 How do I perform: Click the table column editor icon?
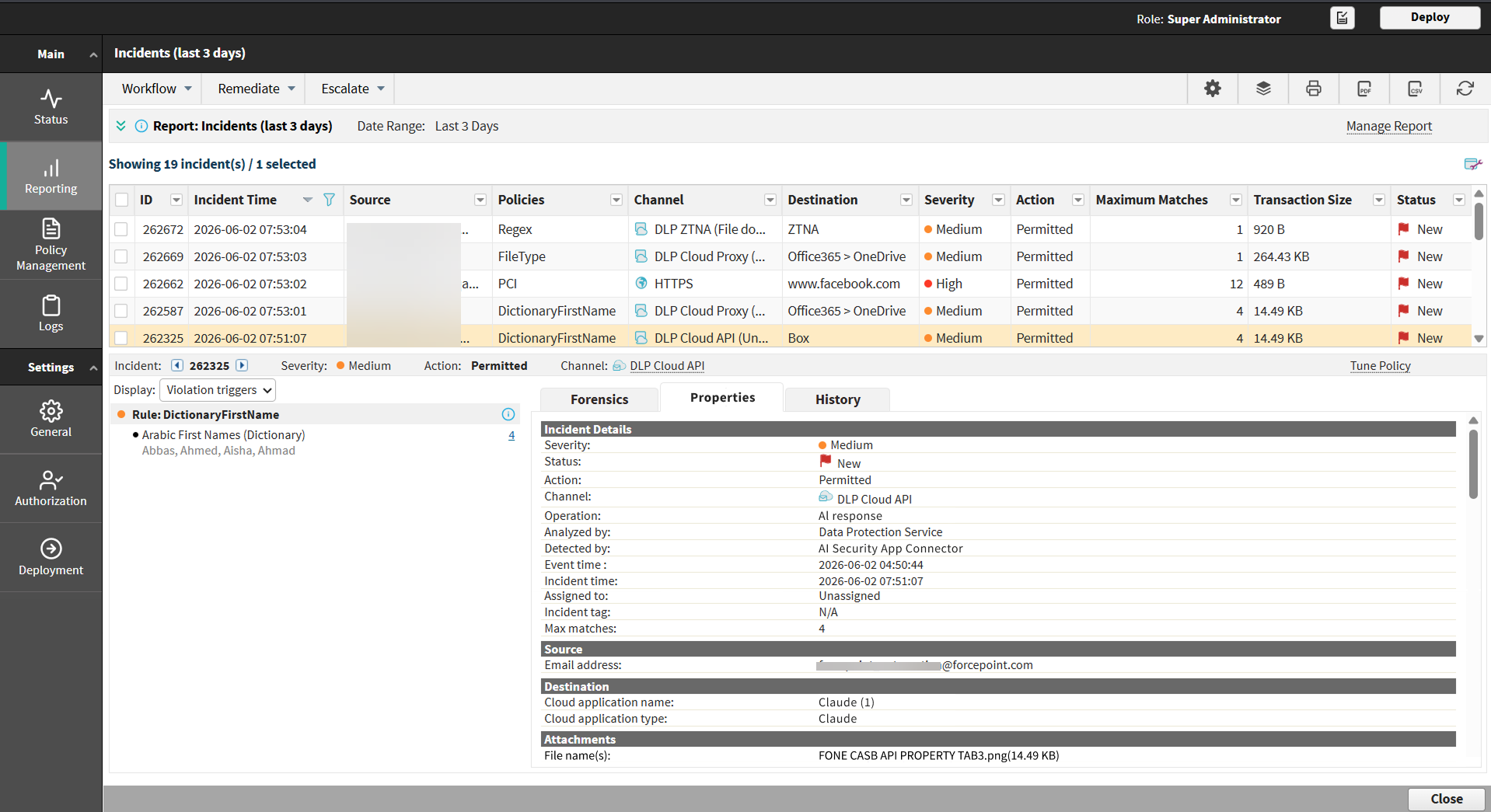[x=1472, y=164]
